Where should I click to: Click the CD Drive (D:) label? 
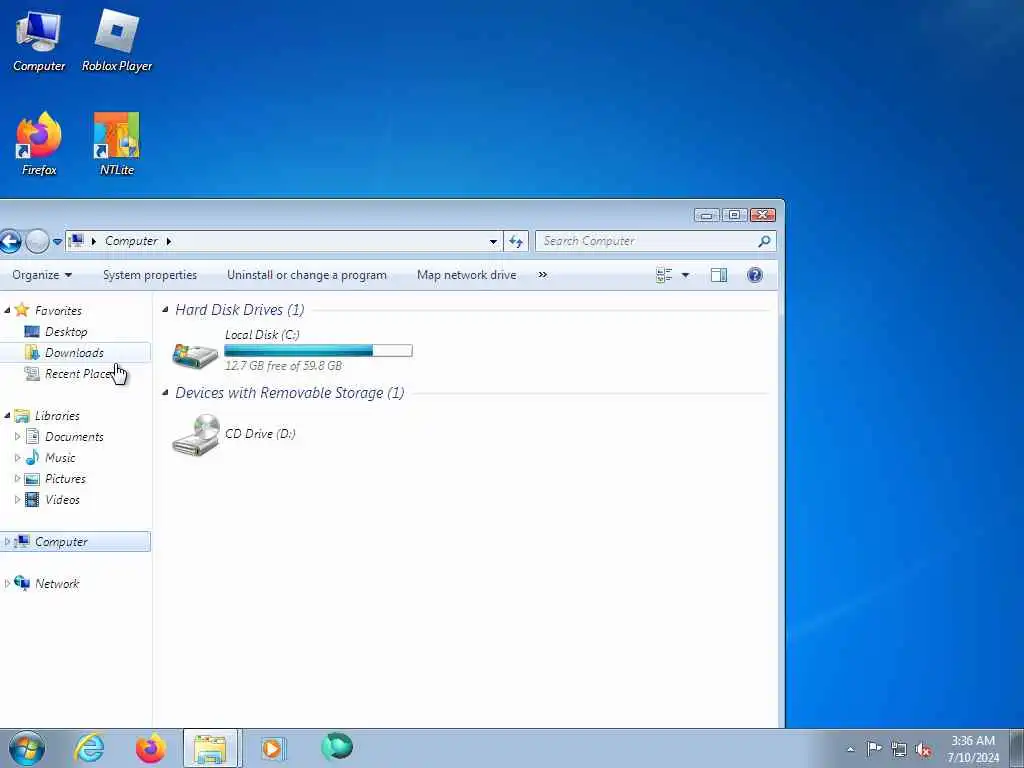[260, 434]
